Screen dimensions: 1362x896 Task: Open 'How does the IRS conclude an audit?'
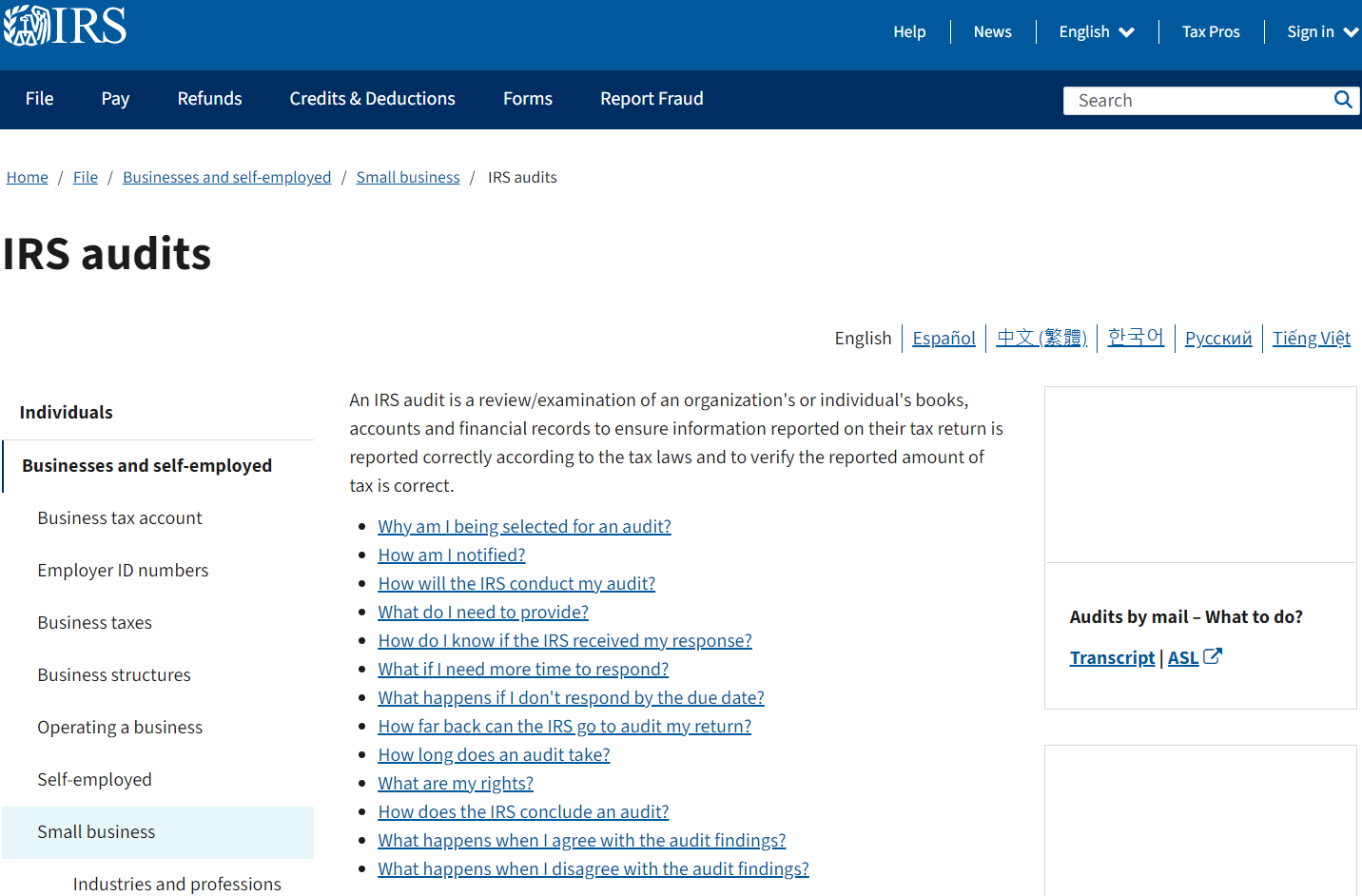[x=523, y=812]
